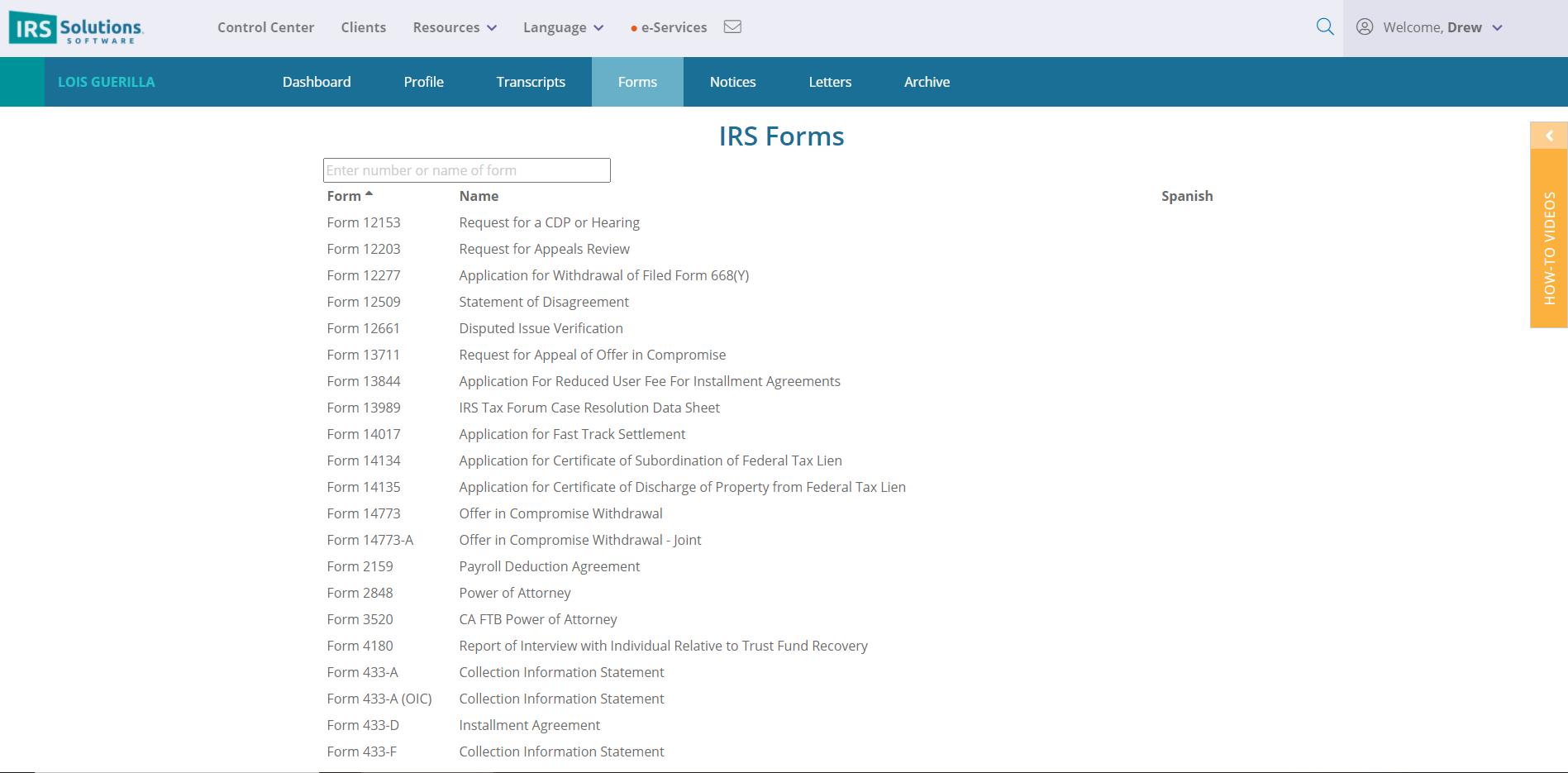The height and width of the screenshot is (773, 1568).
Task: Open the HOW-TO VIDEOS side tab
Action: (x=1548, y=248)
